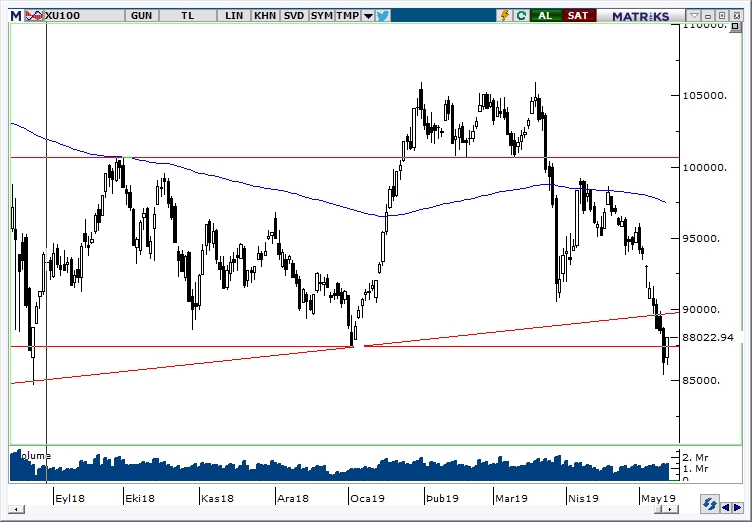The image size is (752, 522).
Task: Click the red SAT sell button
Action: [x=578, y=16]
